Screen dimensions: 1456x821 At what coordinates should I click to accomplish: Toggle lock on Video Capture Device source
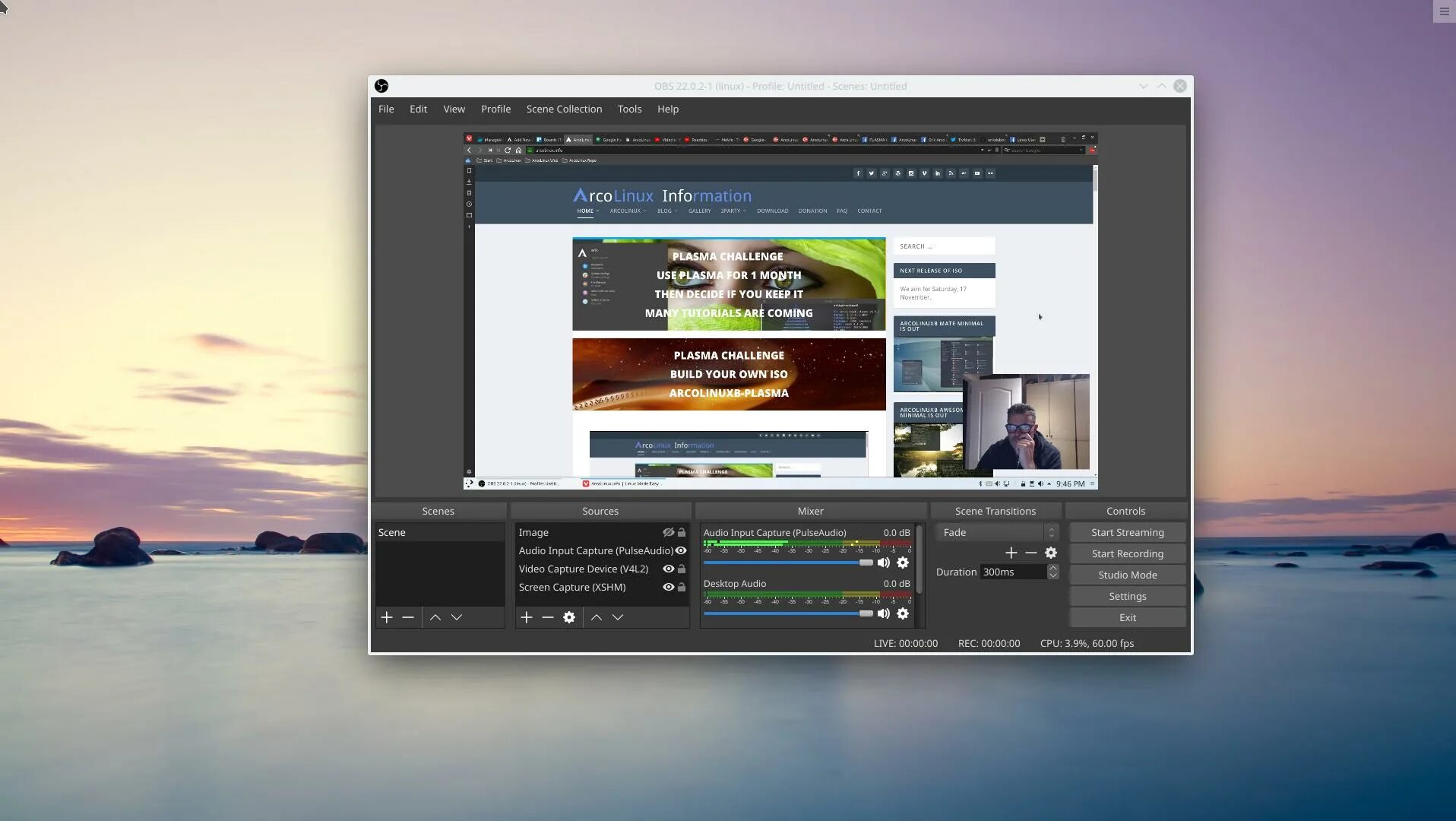(682, 569)
